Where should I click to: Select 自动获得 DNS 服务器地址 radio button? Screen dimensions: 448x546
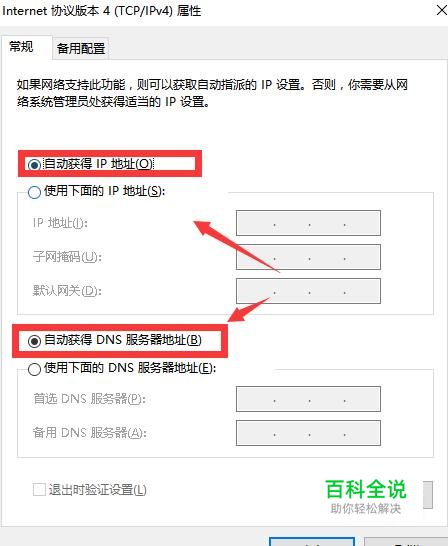pos(34,341)
